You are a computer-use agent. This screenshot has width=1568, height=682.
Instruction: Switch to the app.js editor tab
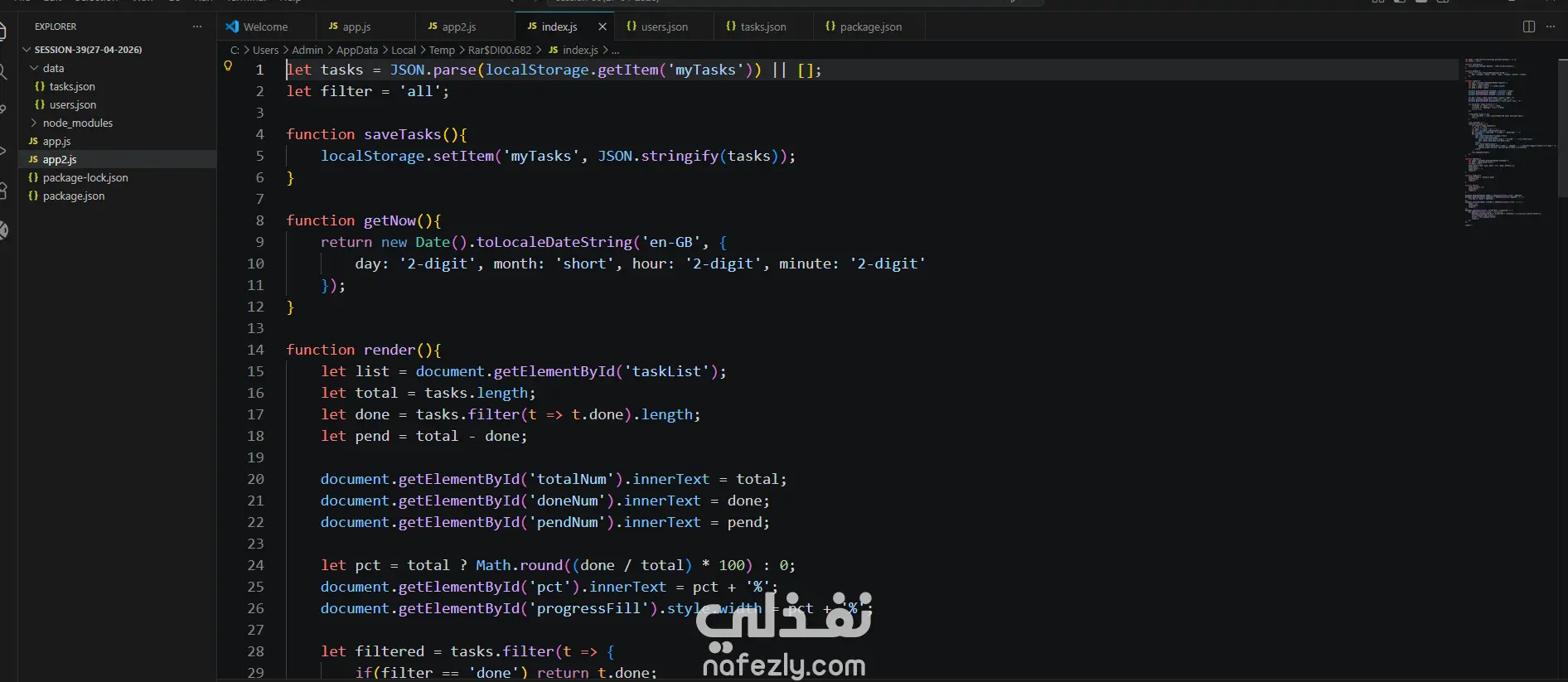pos(356,27)
